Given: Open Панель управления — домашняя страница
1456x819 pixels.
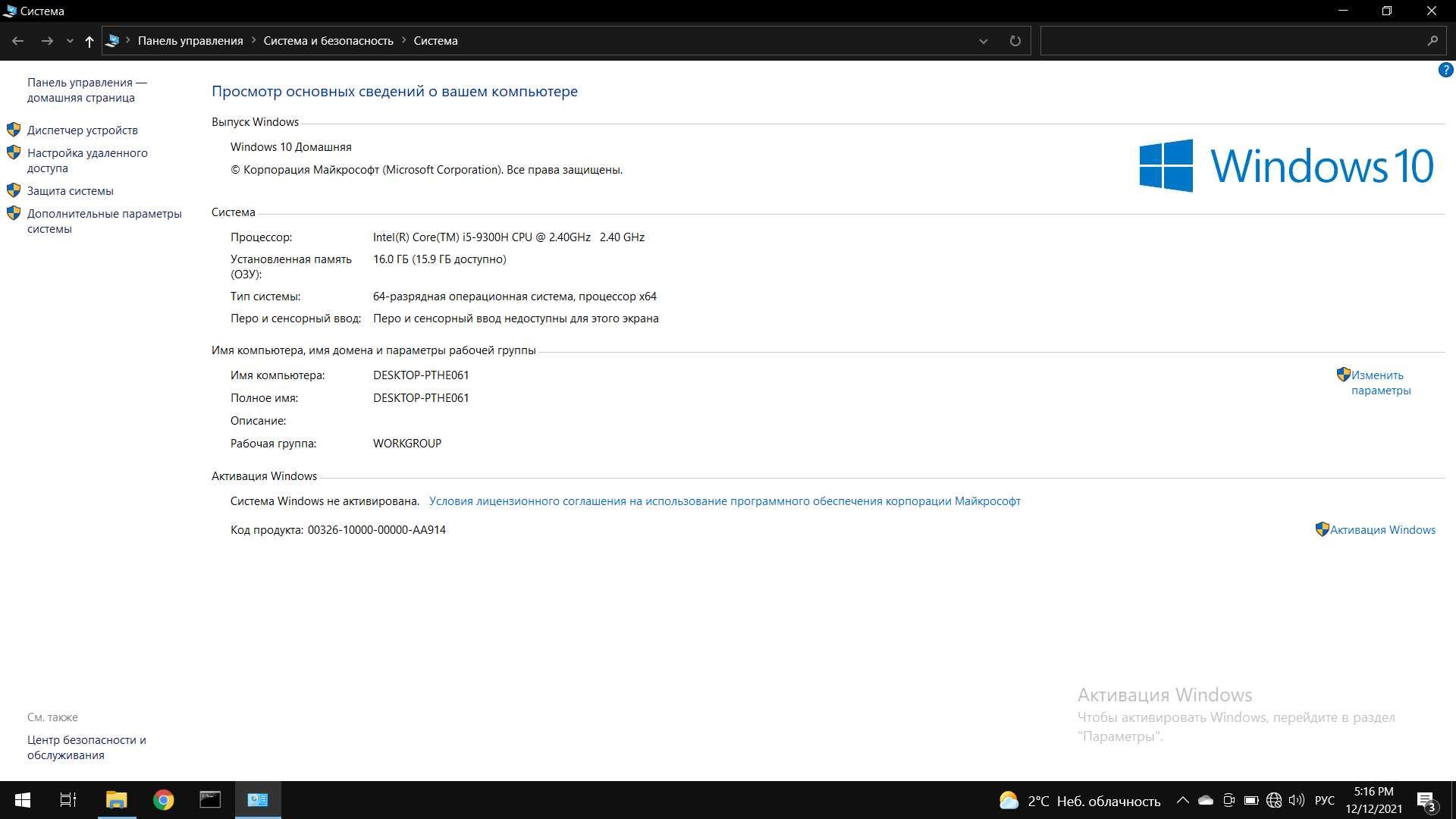Looking at the screenshot, I should click(x=87, y=89).
